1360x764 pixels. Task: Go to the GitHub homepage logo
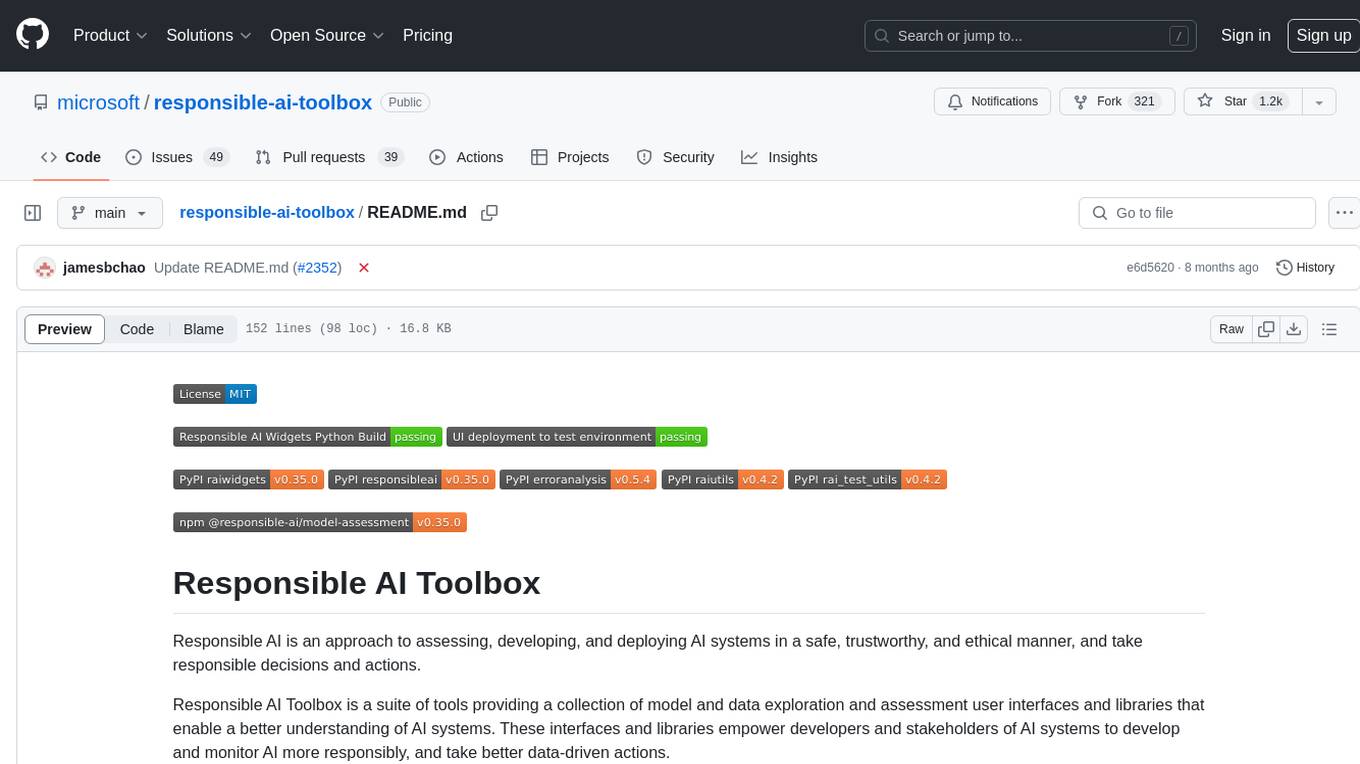pyautogui.click(x=33, y=35)
